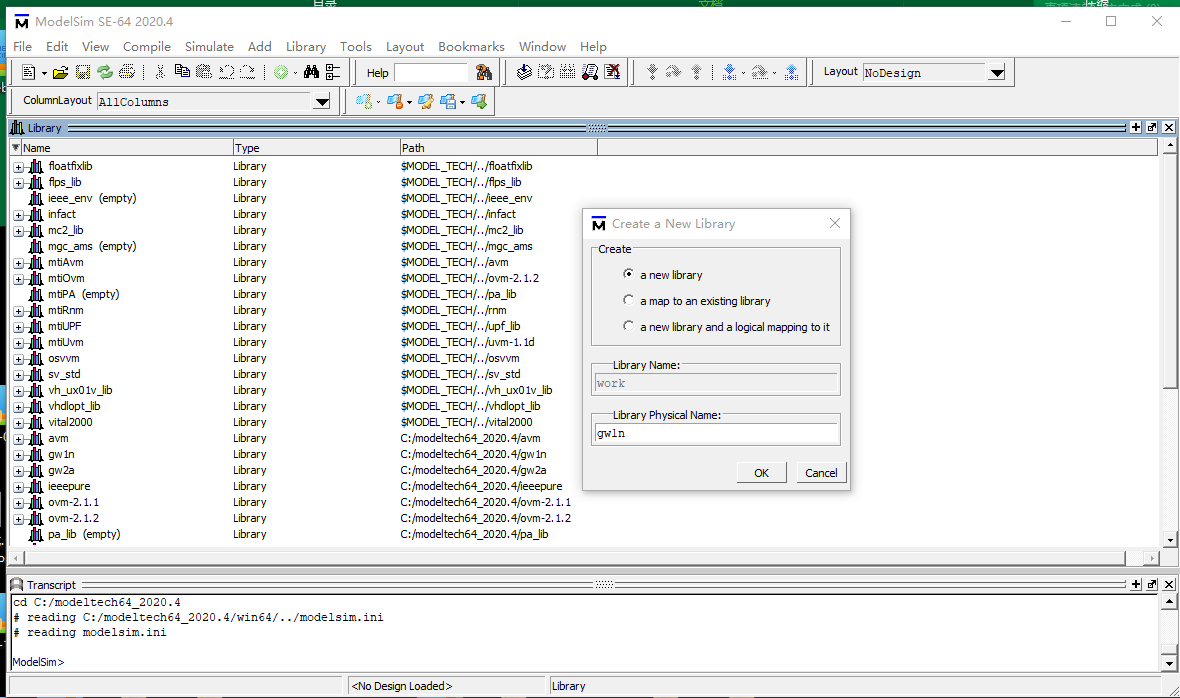Confirm library creation with OK button
The image size is (1180, 698).
(x=762, y=472)
